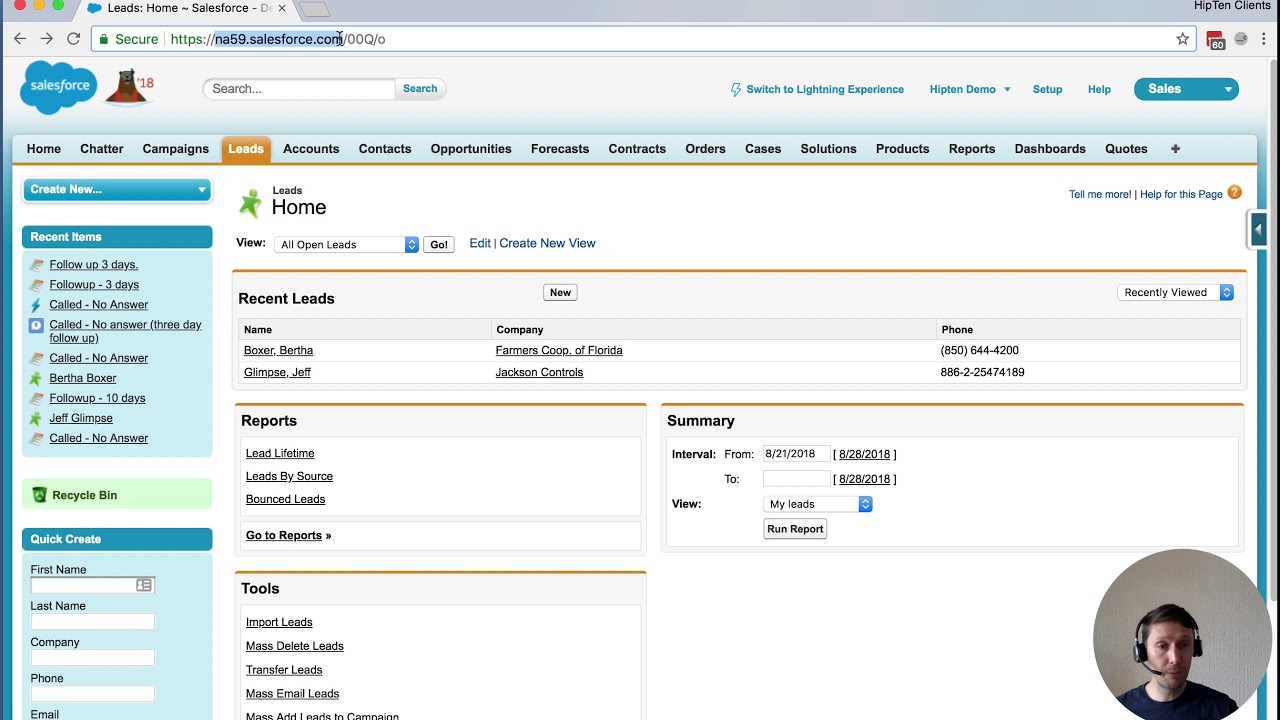Click the green Leads Home icon
The width and height of the screenshot is (1280, 720).
(x=250, y=203)
